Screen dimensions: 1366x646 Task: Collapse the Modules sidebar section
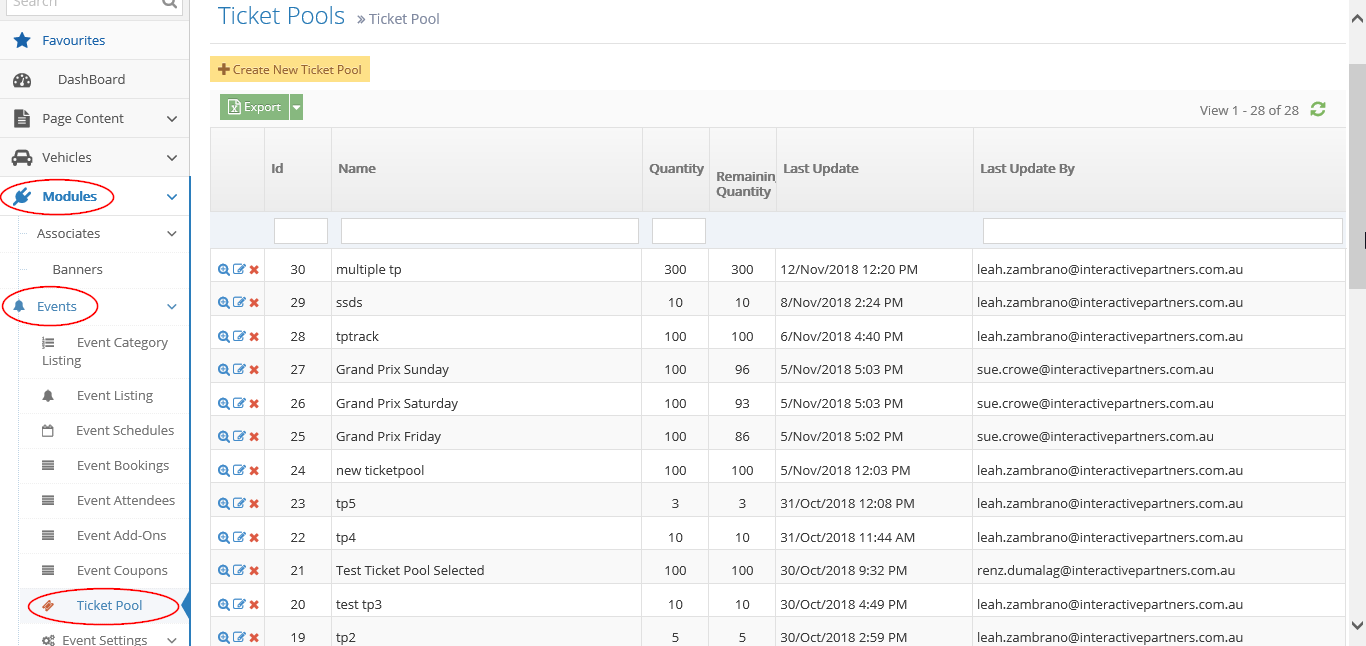tap(171, 197)
